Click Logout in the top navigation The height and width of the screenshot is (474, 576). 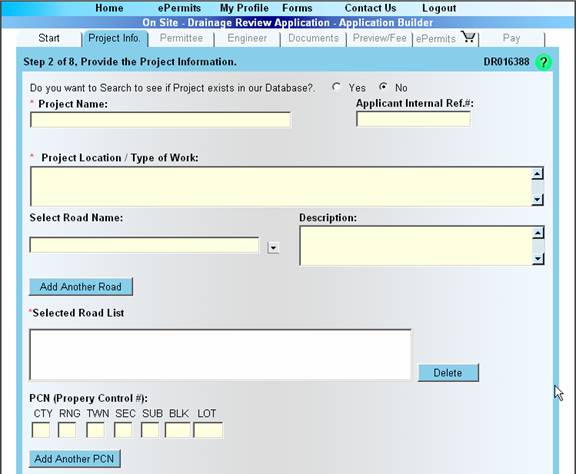(x=439, y=8)
